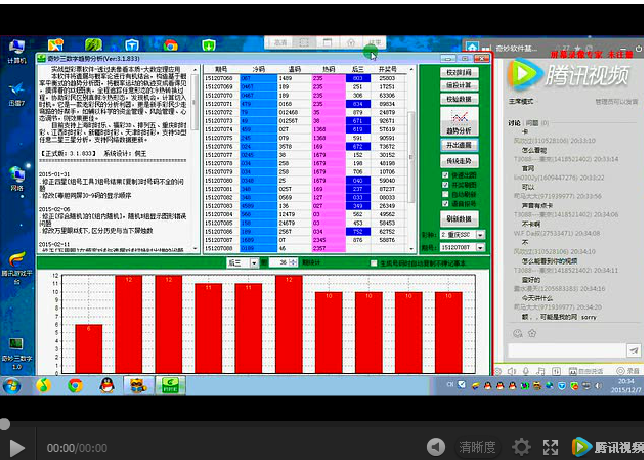Screen dimensions: 644x460
Task: Toggle the first checkbox in green panel
Action: (447, 175)
